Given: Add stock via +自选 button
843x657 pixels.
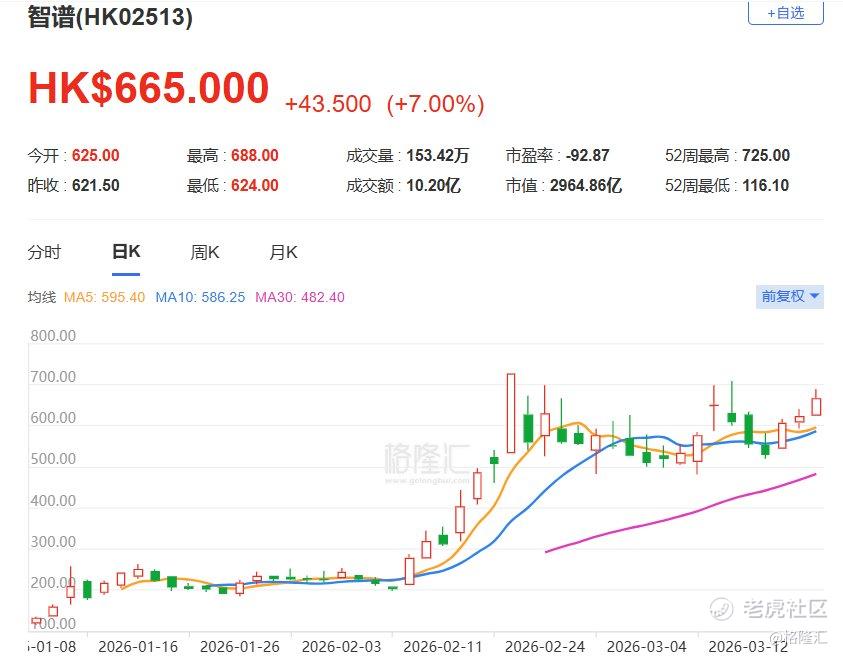Looking at the screenshot, I should point(785,13).
